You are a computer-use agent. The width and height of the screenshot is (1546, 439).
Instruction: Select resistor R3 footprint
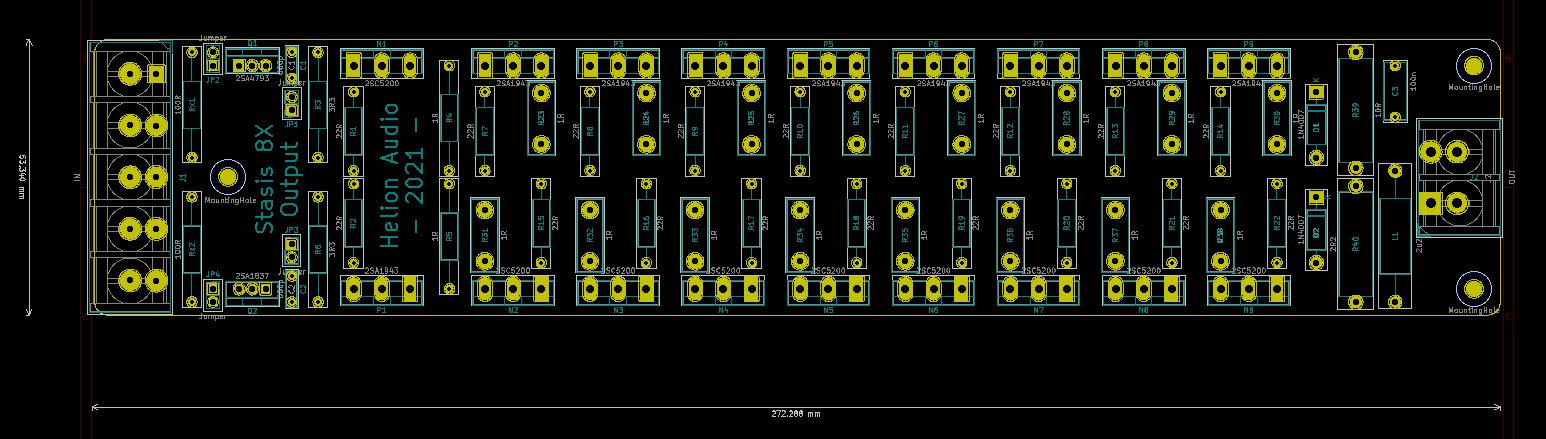click(318, 103)
